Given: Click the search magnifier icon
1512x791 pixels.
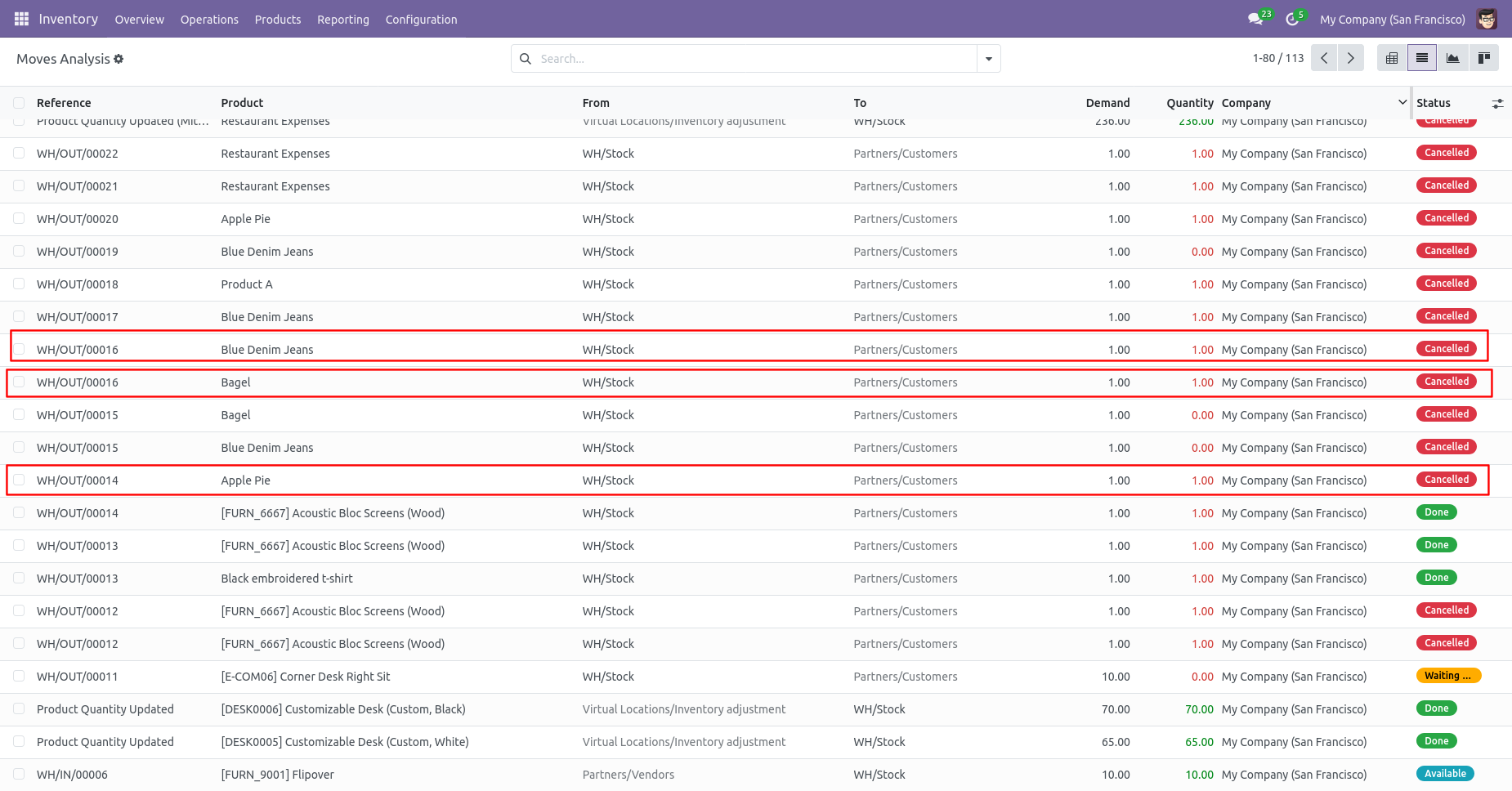Looking at the screenshot, I should 526,59.
